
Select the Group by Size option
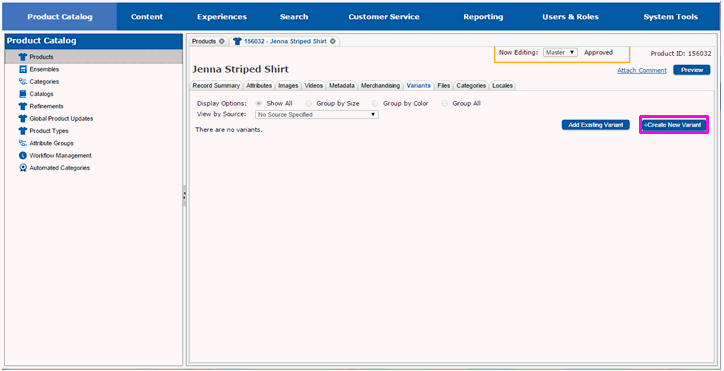pyautogui.click(x=308, y=103)
